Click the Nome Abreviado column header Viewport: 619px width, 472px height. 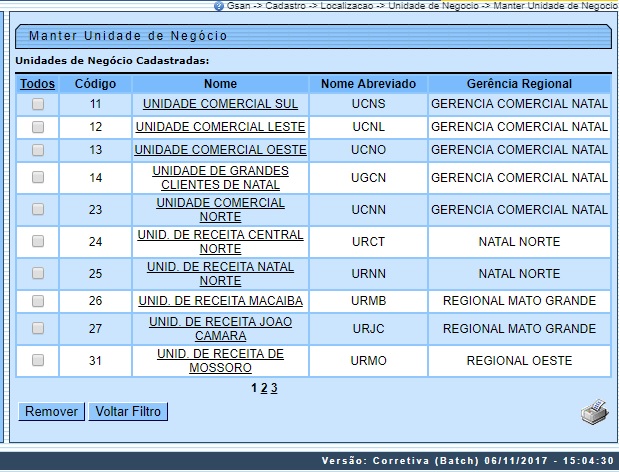click(x=368, y=84)
